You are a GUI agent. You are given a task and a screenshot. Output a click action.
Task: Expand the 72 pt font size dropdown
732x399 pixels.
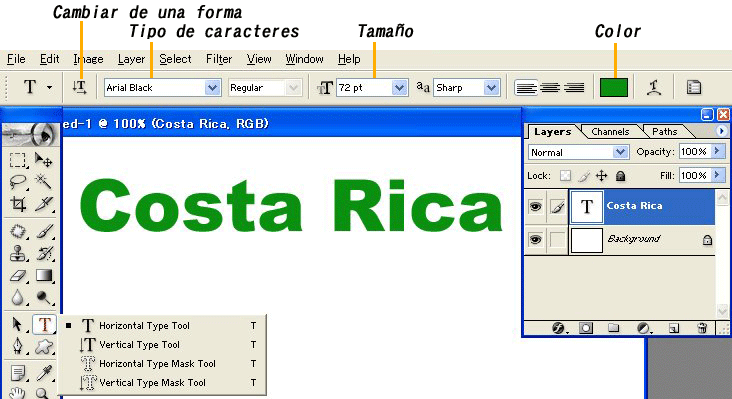pos(399,87)
